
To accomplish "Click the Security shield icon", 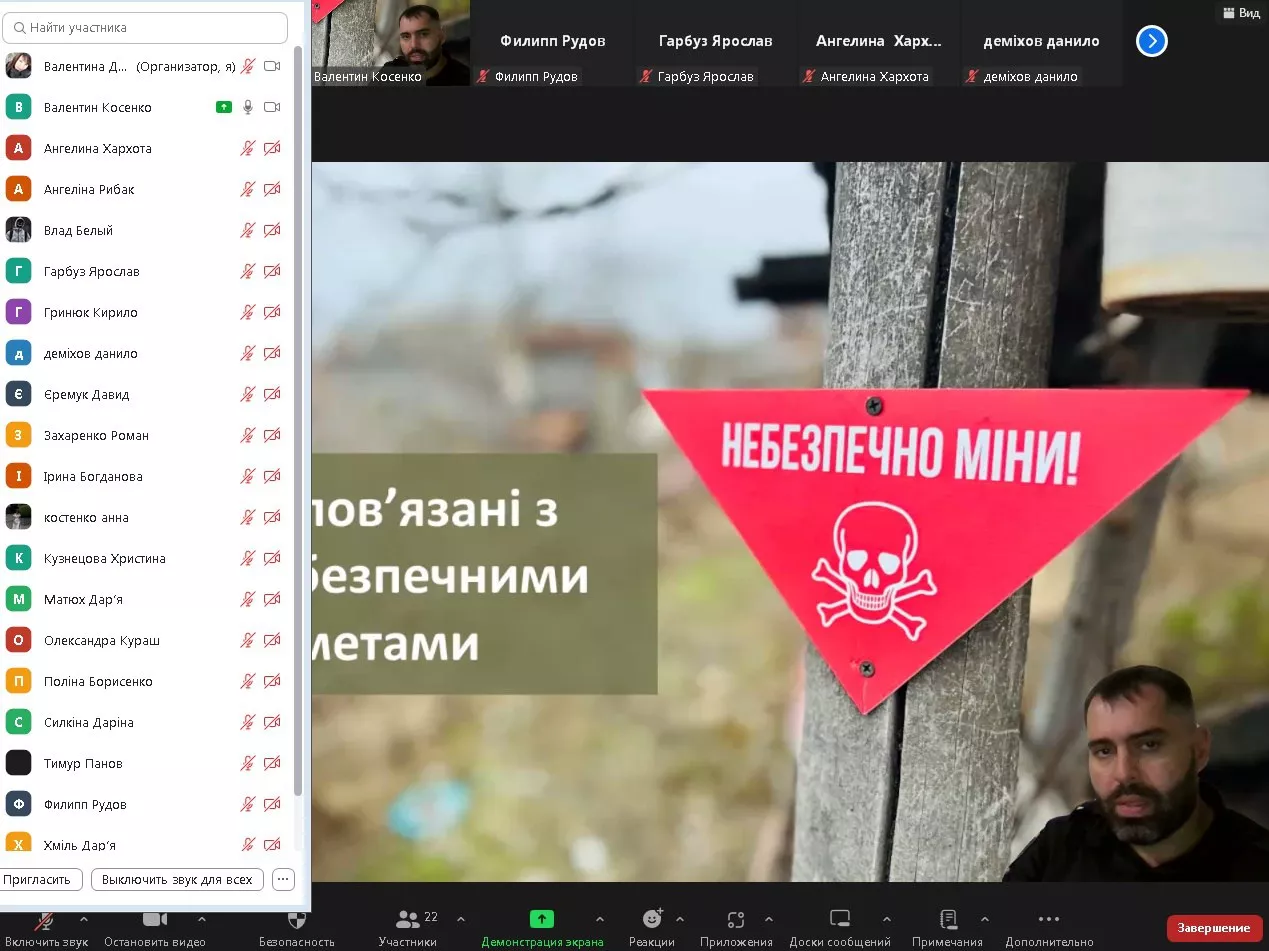I will pyautogui.click(x=296, y=919).
